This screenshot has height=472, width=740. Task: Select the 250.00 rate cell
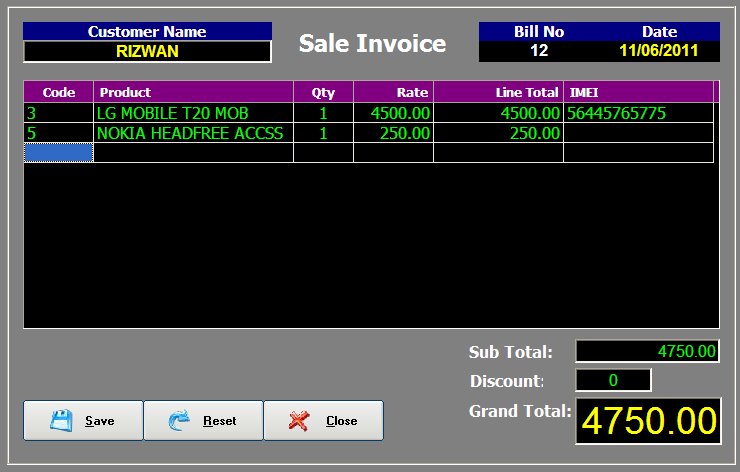coord(393,133)
